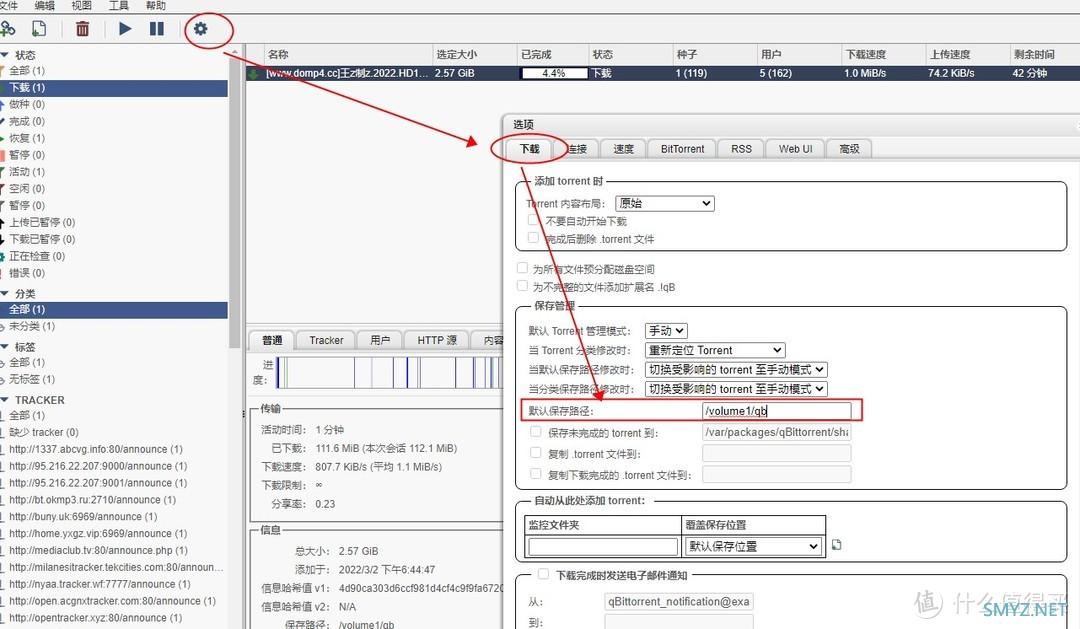This screenshot has height=629, width=1080.
Task: Select 缺少 tracker (0) filter
Action: [x=114, y=432]
